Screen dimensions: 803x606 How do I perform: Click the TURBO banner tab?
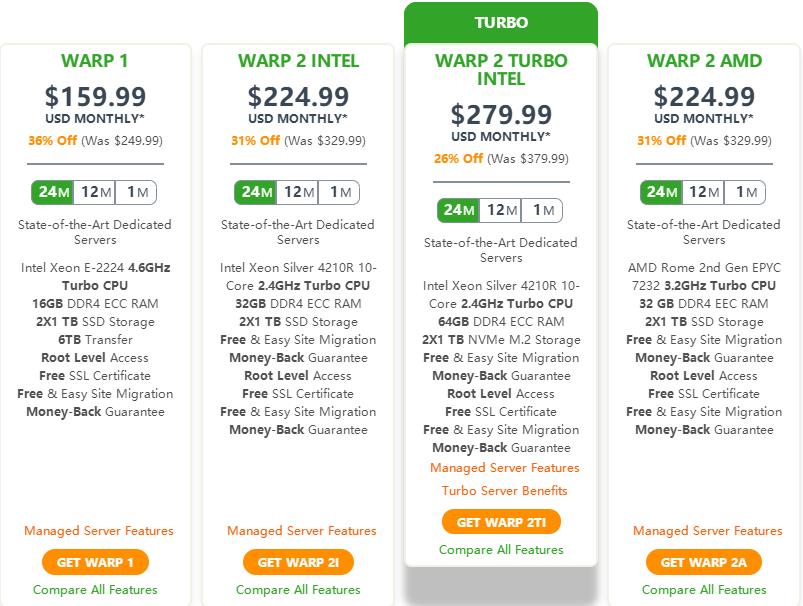pyautogui.click(x=501, y=22)
